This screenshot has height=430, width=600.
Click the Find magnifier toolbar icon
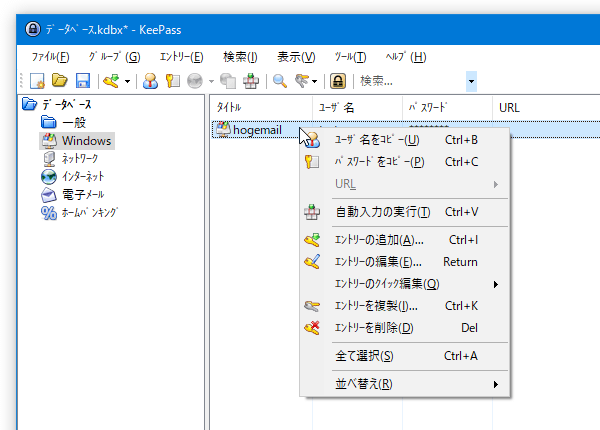[x=280, y=81]
